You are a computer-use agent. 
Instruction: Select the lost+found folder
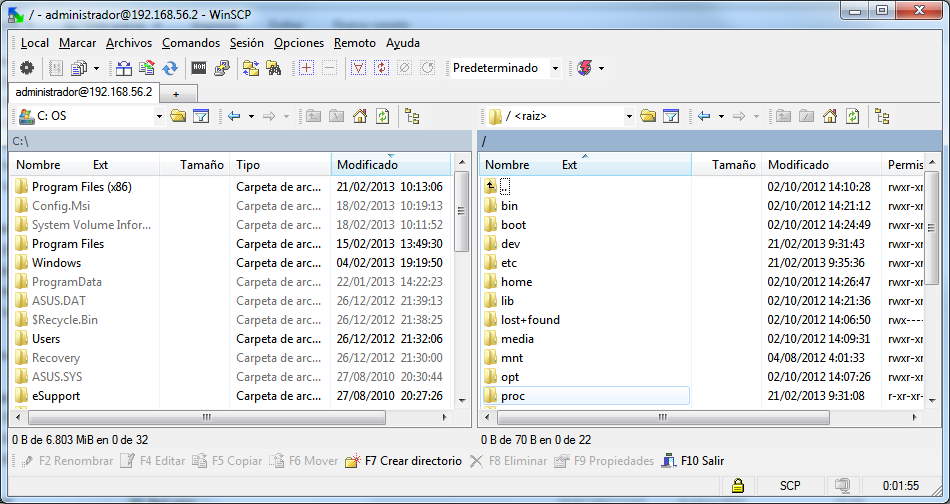pos(530,320)
